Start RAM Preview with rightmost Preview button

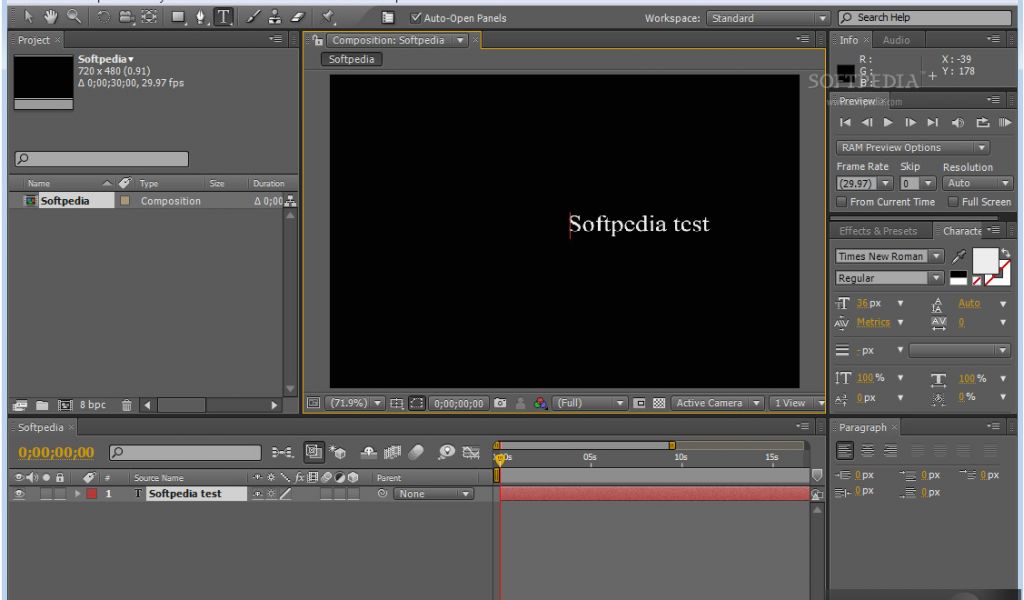pos(1005,122)
